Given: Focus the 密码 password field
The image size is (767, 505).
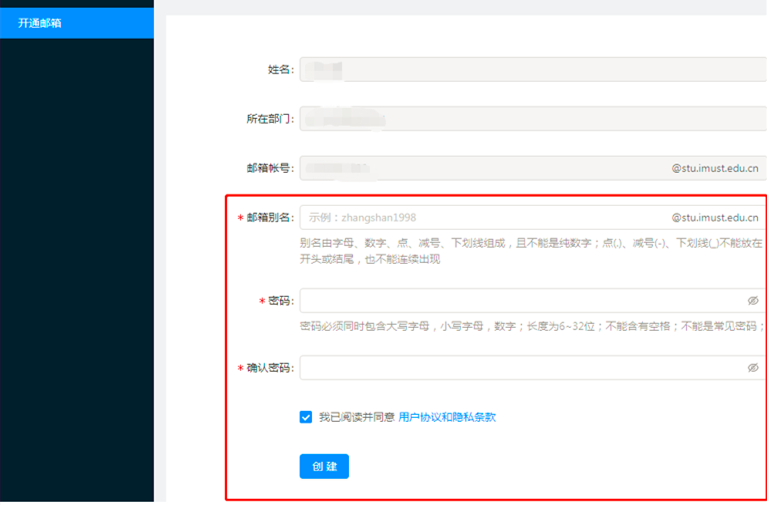Looking at the screenshot, I should (x=533, y=300).
